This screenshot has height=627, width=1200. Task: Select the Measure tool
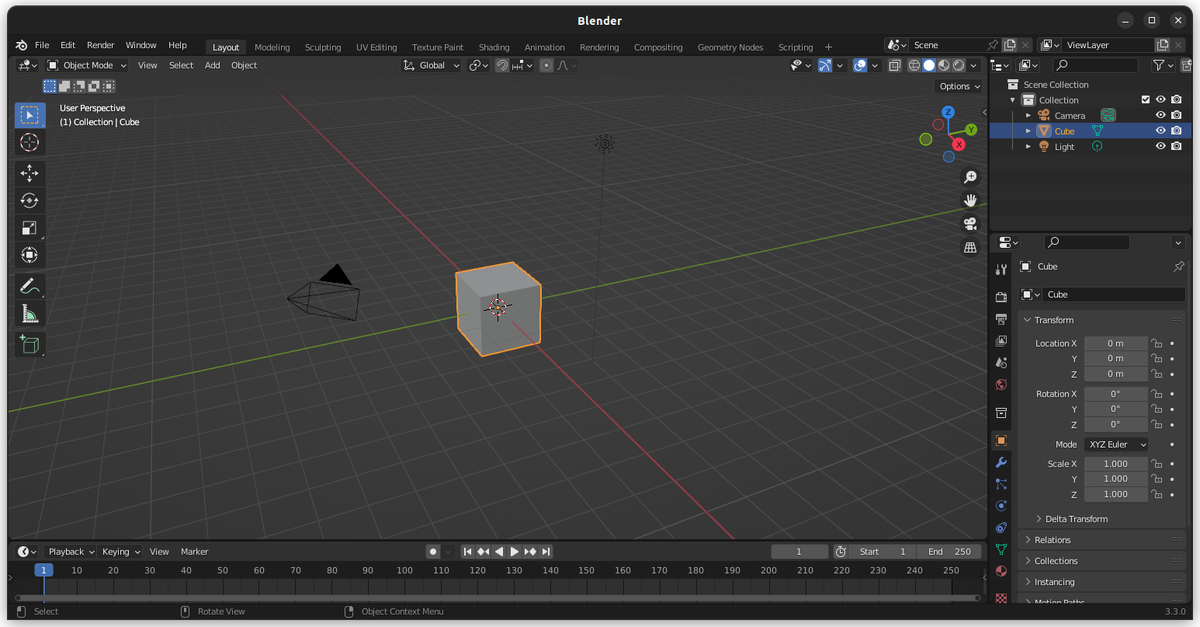coord(30,314)
